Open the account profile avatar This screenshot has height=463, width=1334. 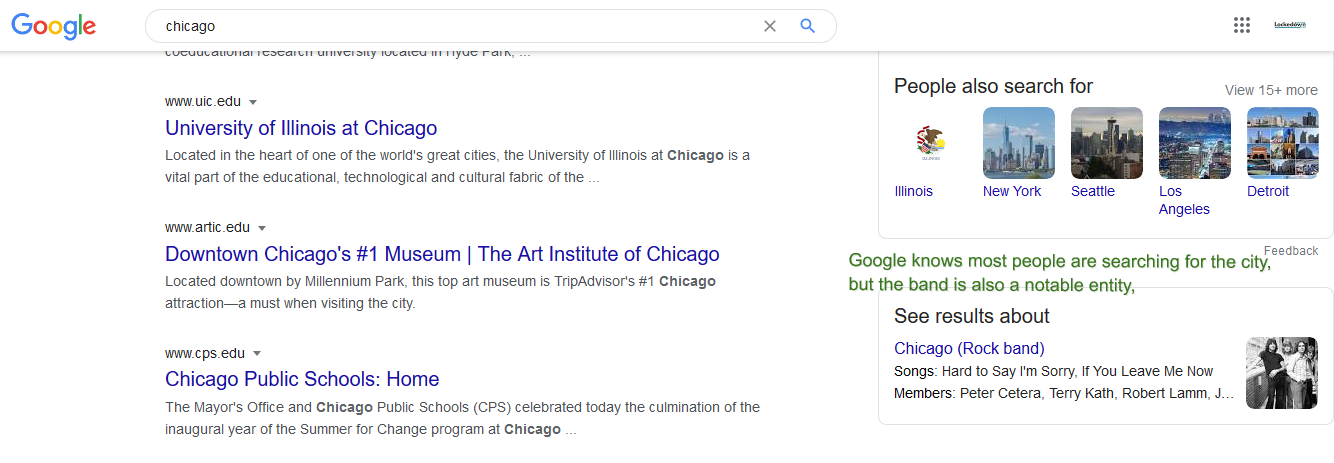point(1290,25)
